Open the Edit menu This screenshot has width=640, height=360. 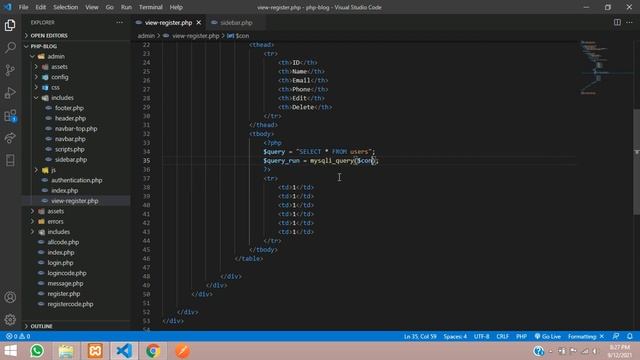(x=40, y=7)
